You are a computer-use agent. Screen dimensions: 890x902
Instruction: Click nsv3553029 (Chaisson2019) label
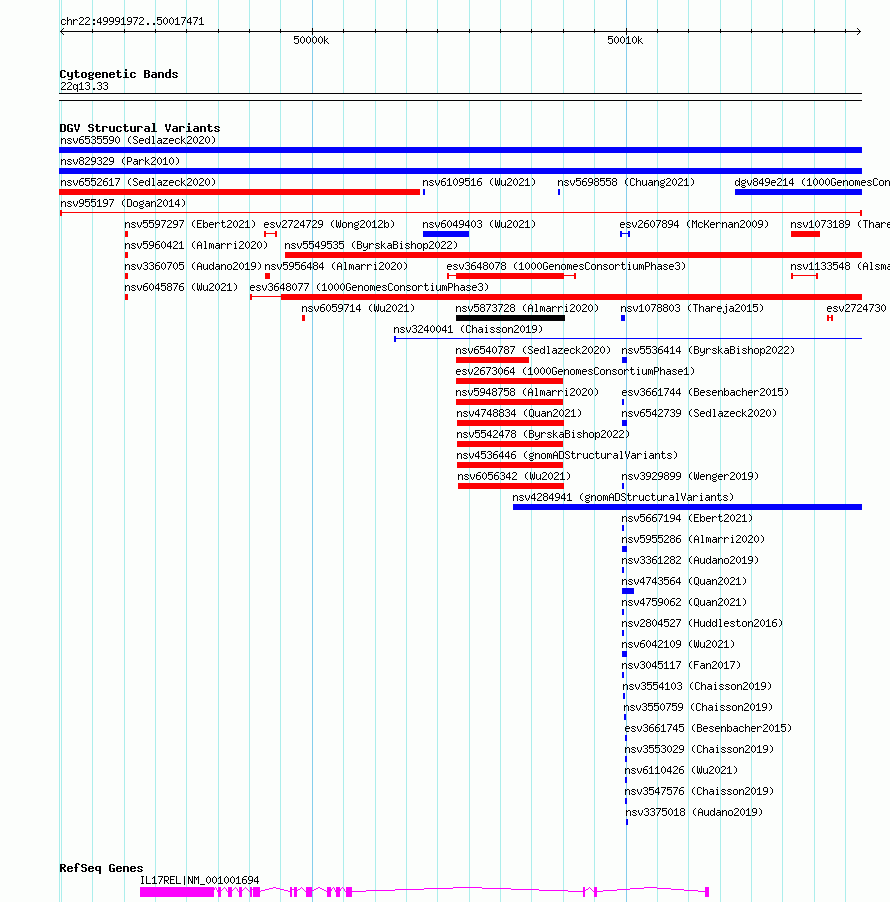(700, 750)
